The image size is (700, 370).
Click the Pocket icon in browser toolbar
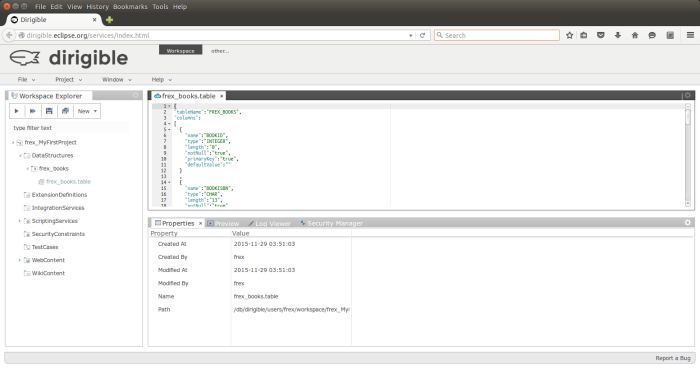pos(601,35)
